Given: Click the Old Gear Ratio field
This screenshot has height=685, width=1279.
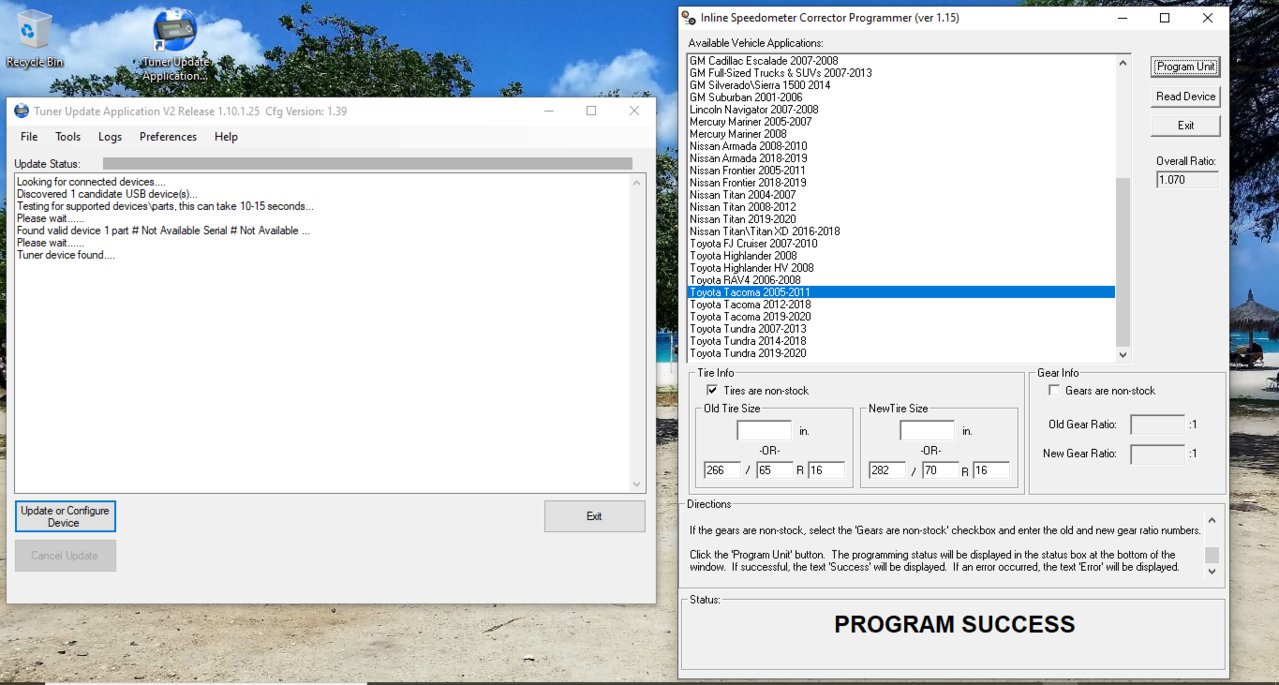Looking at the screenshot, I should click(x=1158, y=425).
